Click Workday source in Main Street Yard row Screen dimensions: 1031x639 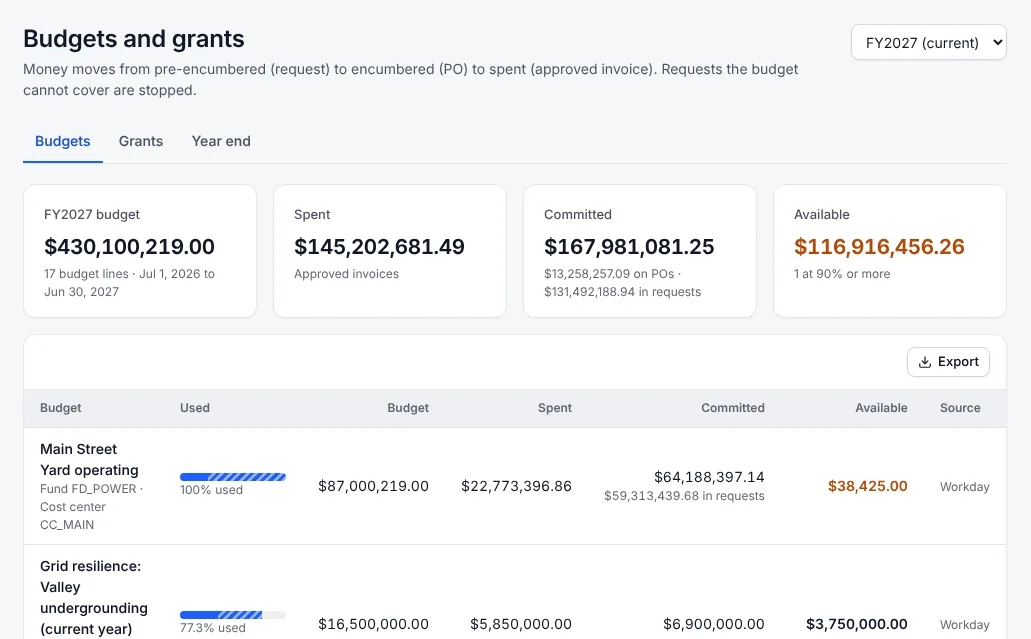pyautogui.click(x=965, y=486)
